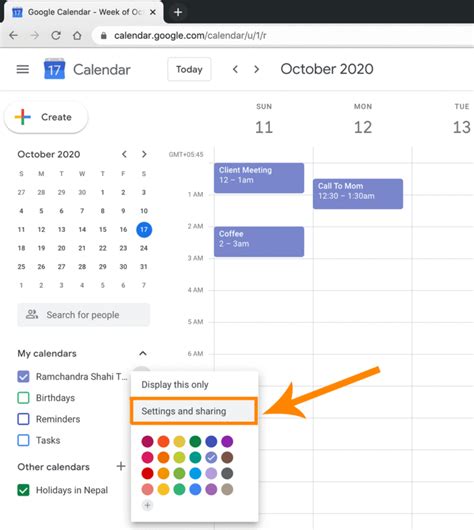Uncheck Ramchandra Shahi calendar checkbox
474x530 pixels.
pos(23,377)
